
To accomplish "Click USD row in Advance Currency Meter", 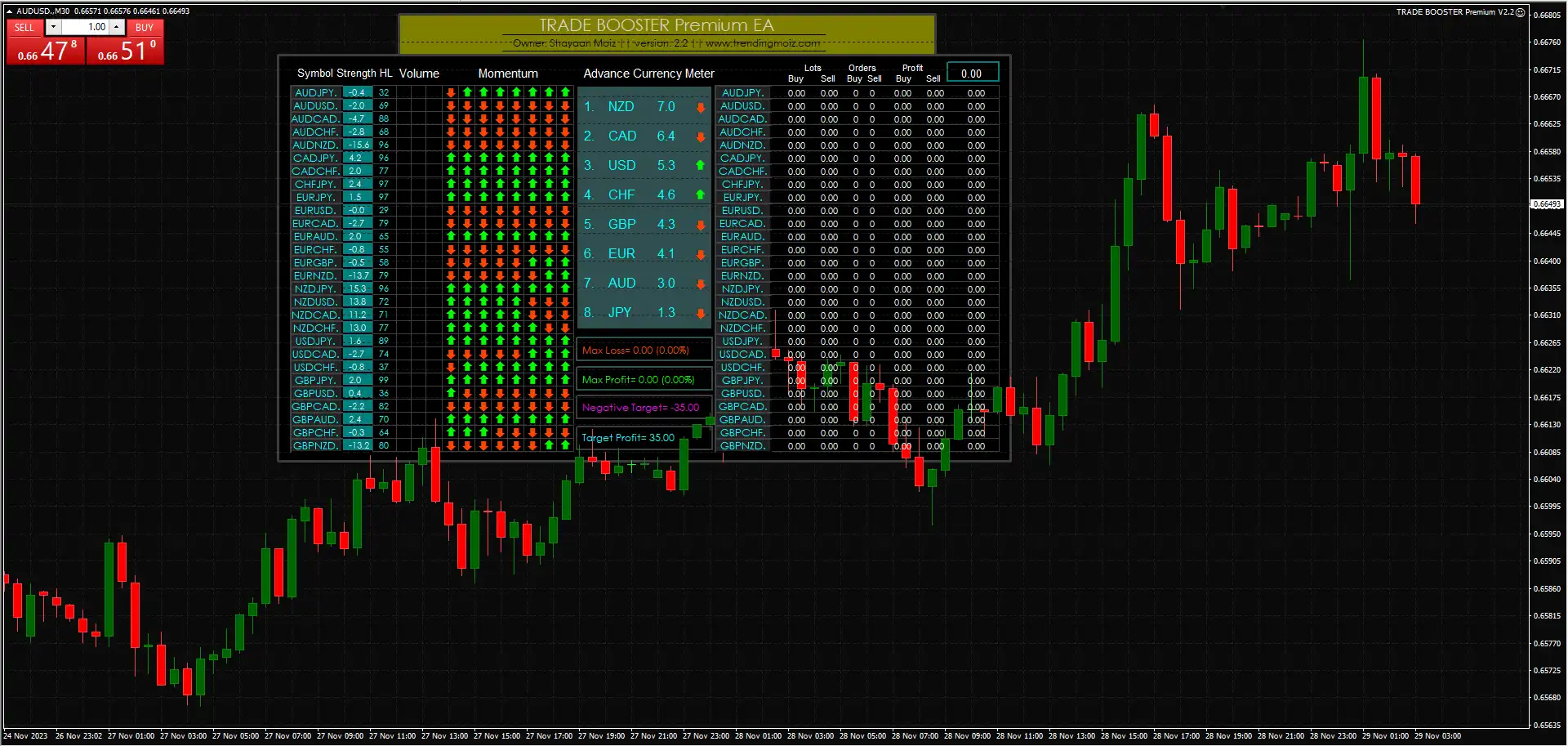I will pos(644,166).
